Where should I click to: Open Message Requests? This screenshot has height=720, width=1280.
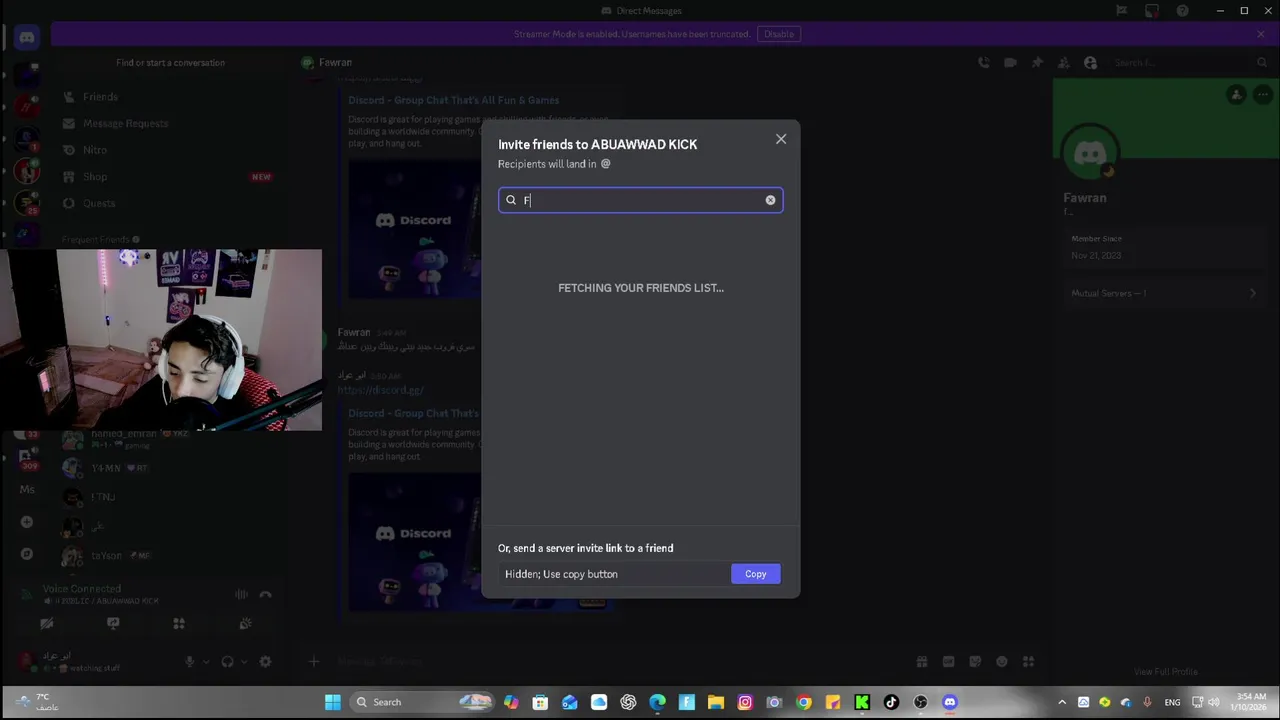coord(125,123)
